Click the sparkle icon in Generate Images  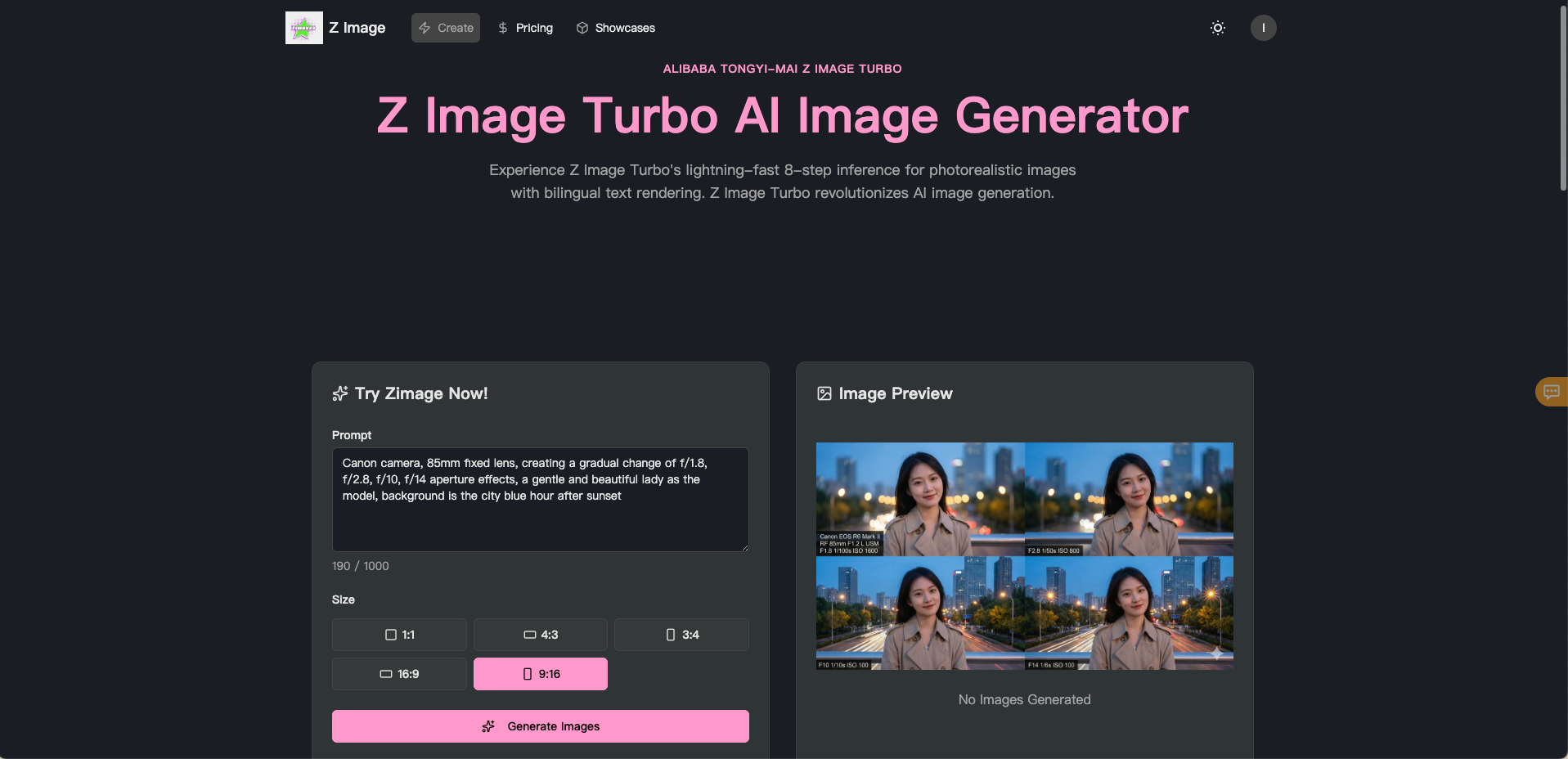488,726
